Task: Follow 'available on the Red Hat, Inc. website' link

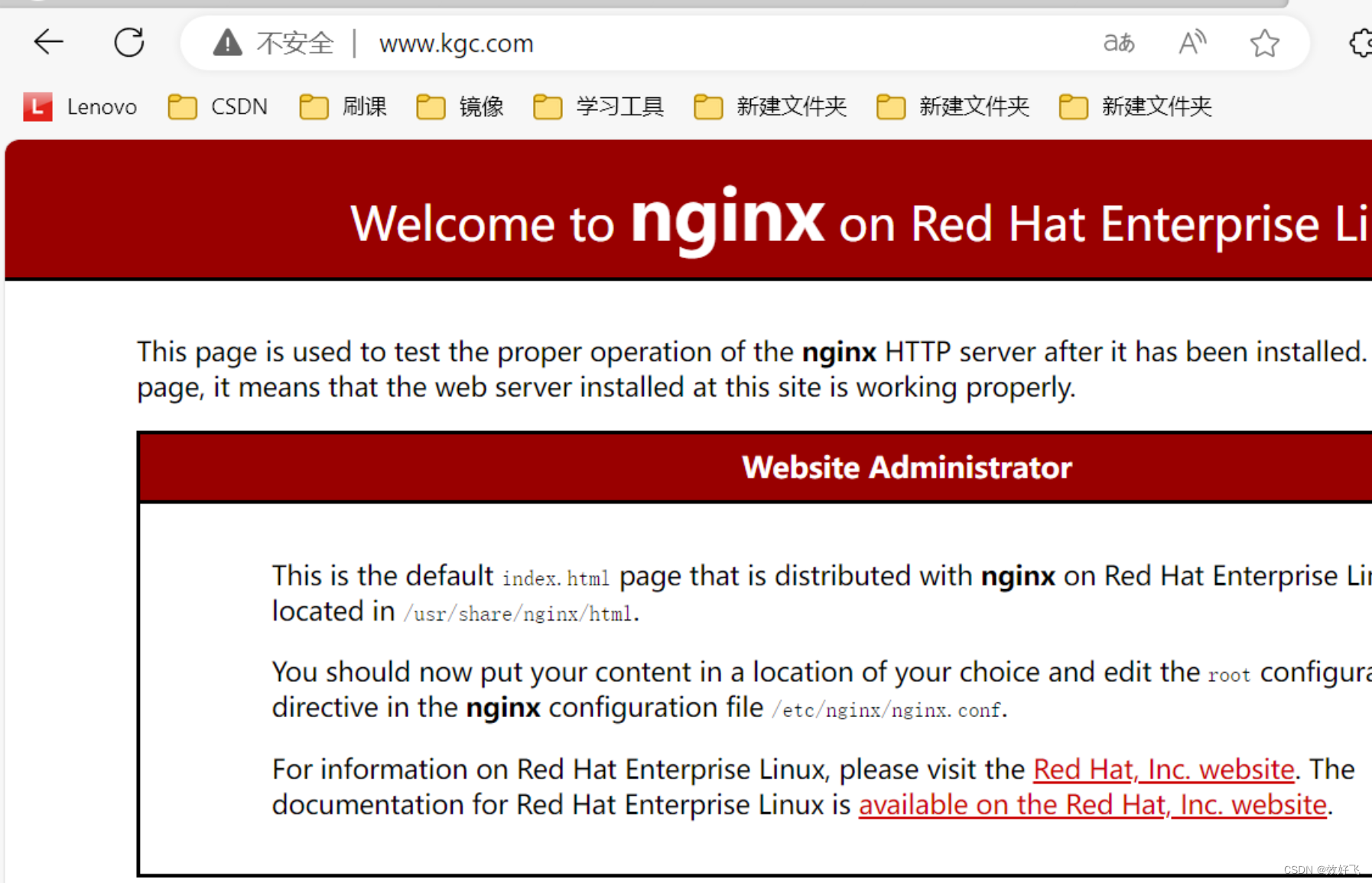Action: (1093, 804)
